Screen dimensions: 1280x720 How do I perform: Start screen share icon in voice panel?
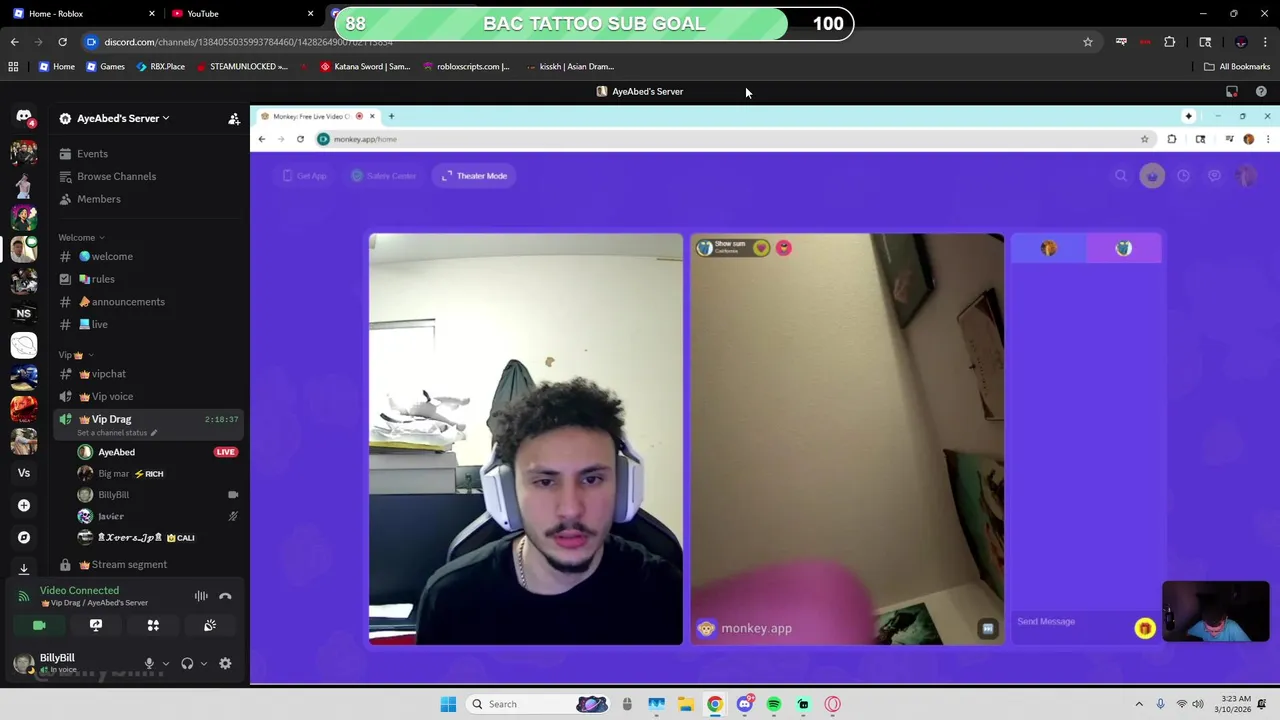click(96, 625)
